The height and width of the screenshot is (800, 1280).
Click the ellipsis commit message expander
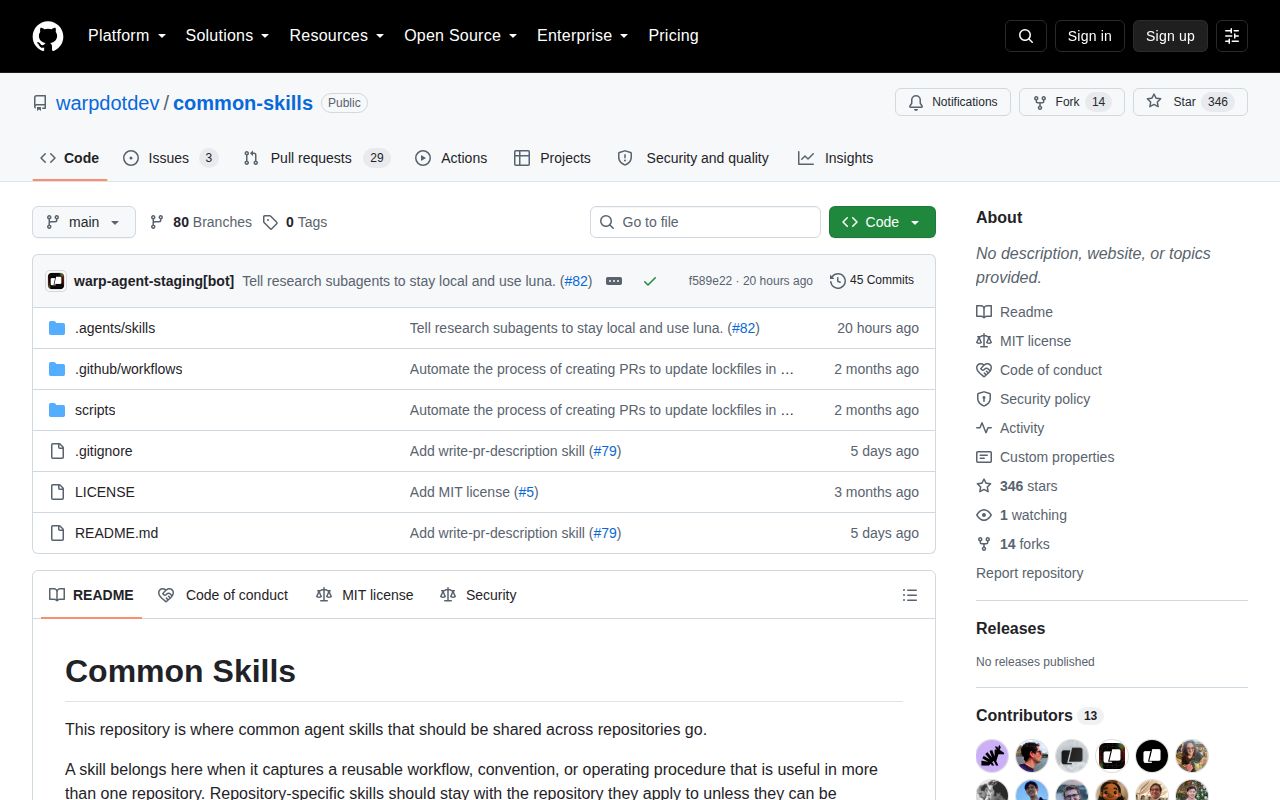tap(614, 281)
